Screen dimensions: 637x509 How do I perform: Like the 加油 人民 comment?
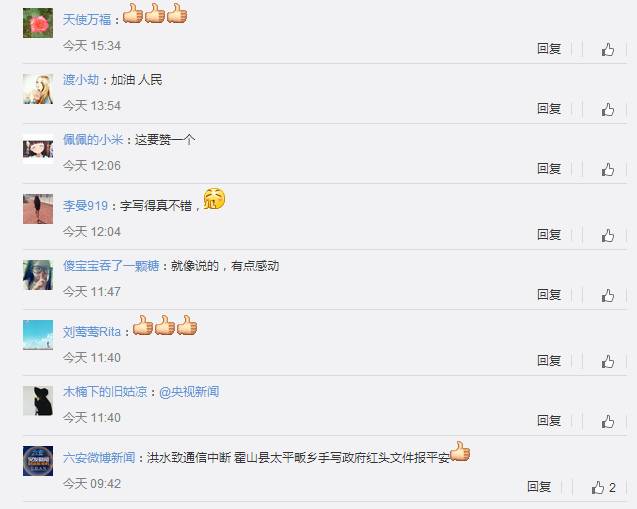608,109
